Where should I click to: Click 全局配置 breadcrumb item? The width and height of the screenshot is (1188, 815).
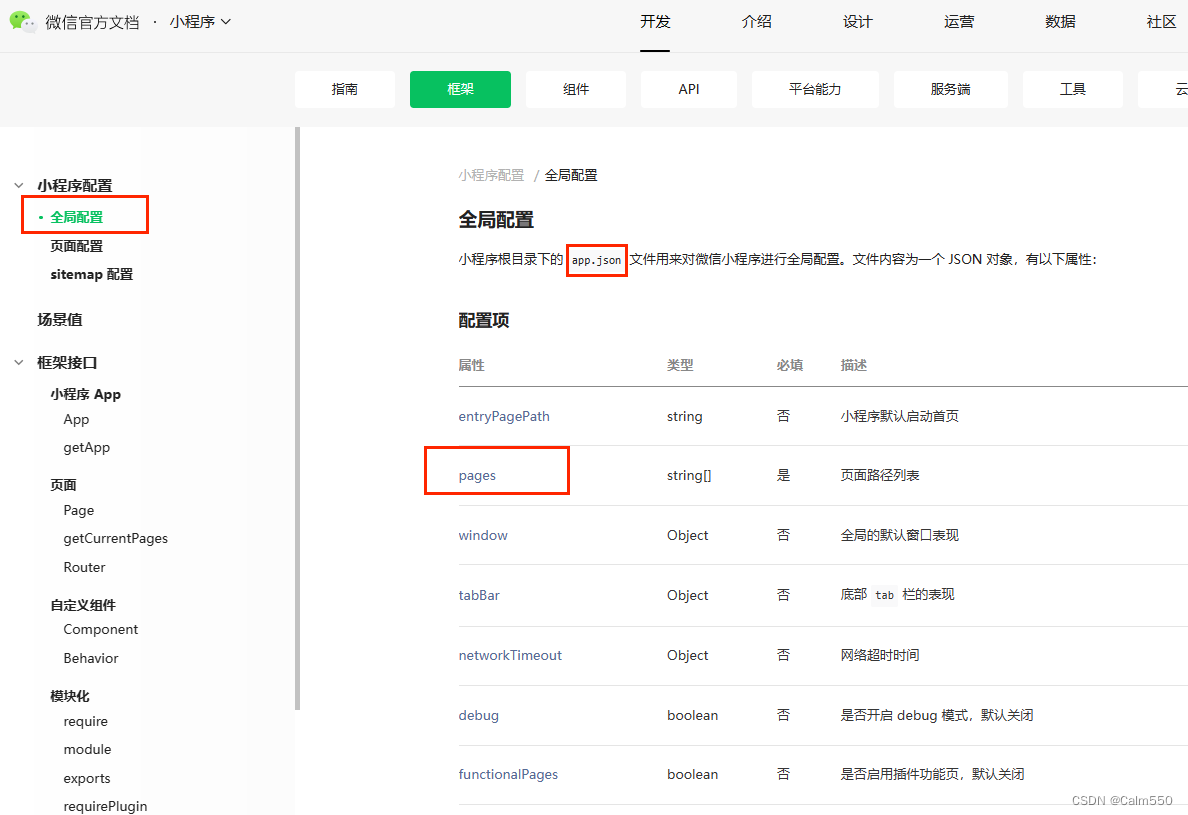point(571,175)
